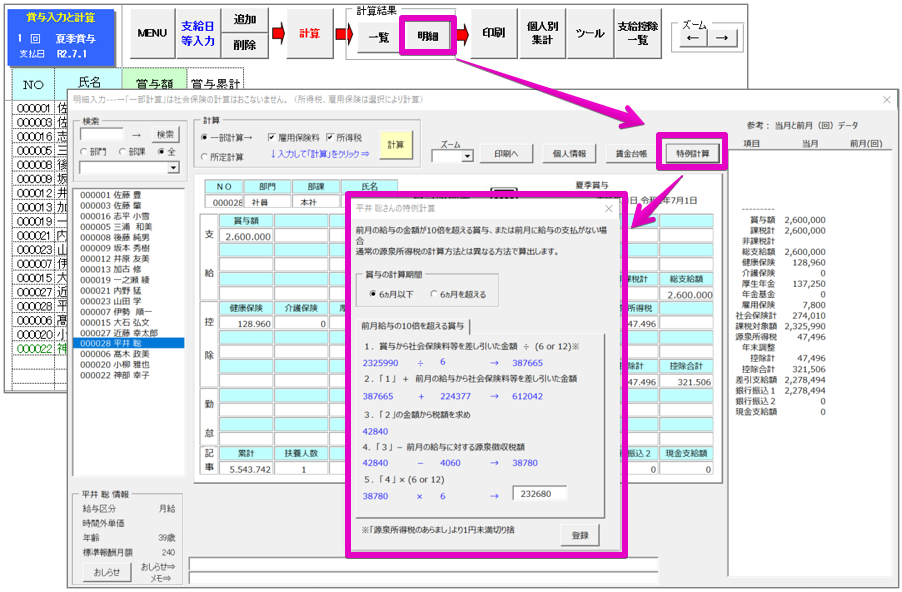
Task: Open 個人情報 in the detail dialog
Action: click(569, 154)
